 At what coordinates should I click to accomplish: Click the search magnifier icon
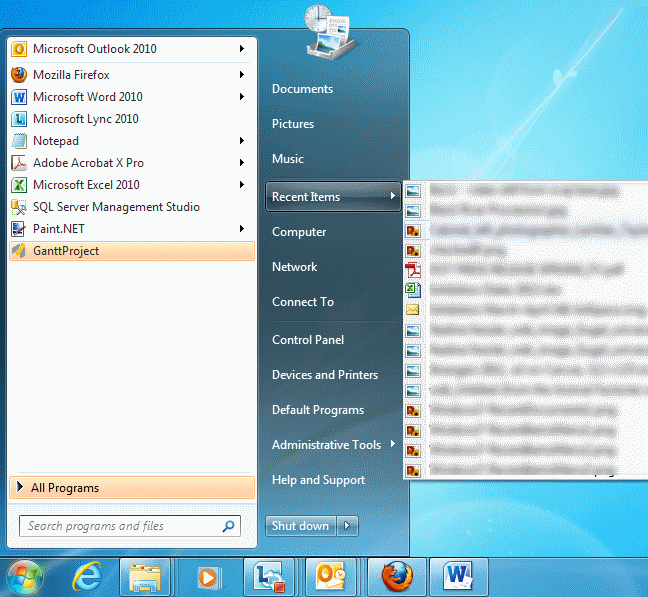click(x=229, y=526)
